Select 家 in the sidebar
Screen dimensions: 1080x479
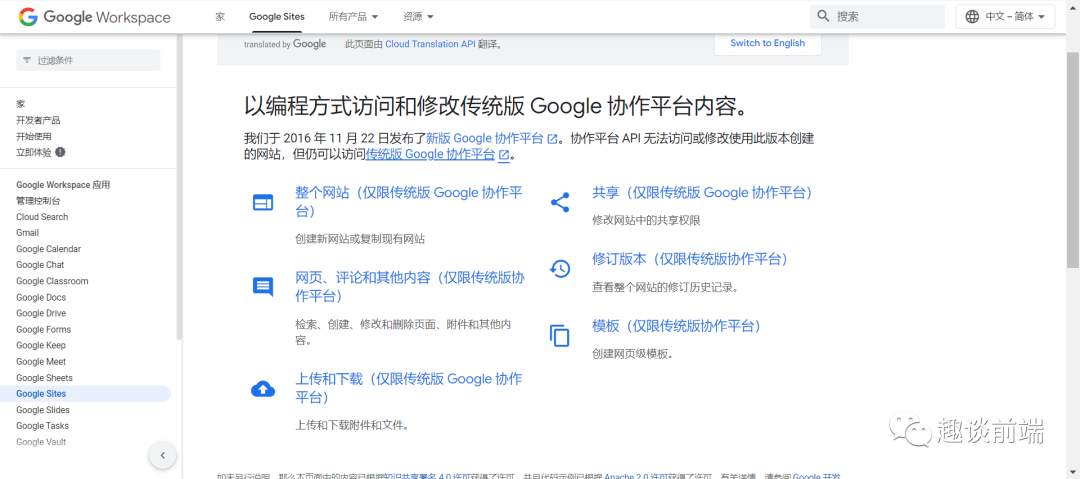tap(21, 104)
